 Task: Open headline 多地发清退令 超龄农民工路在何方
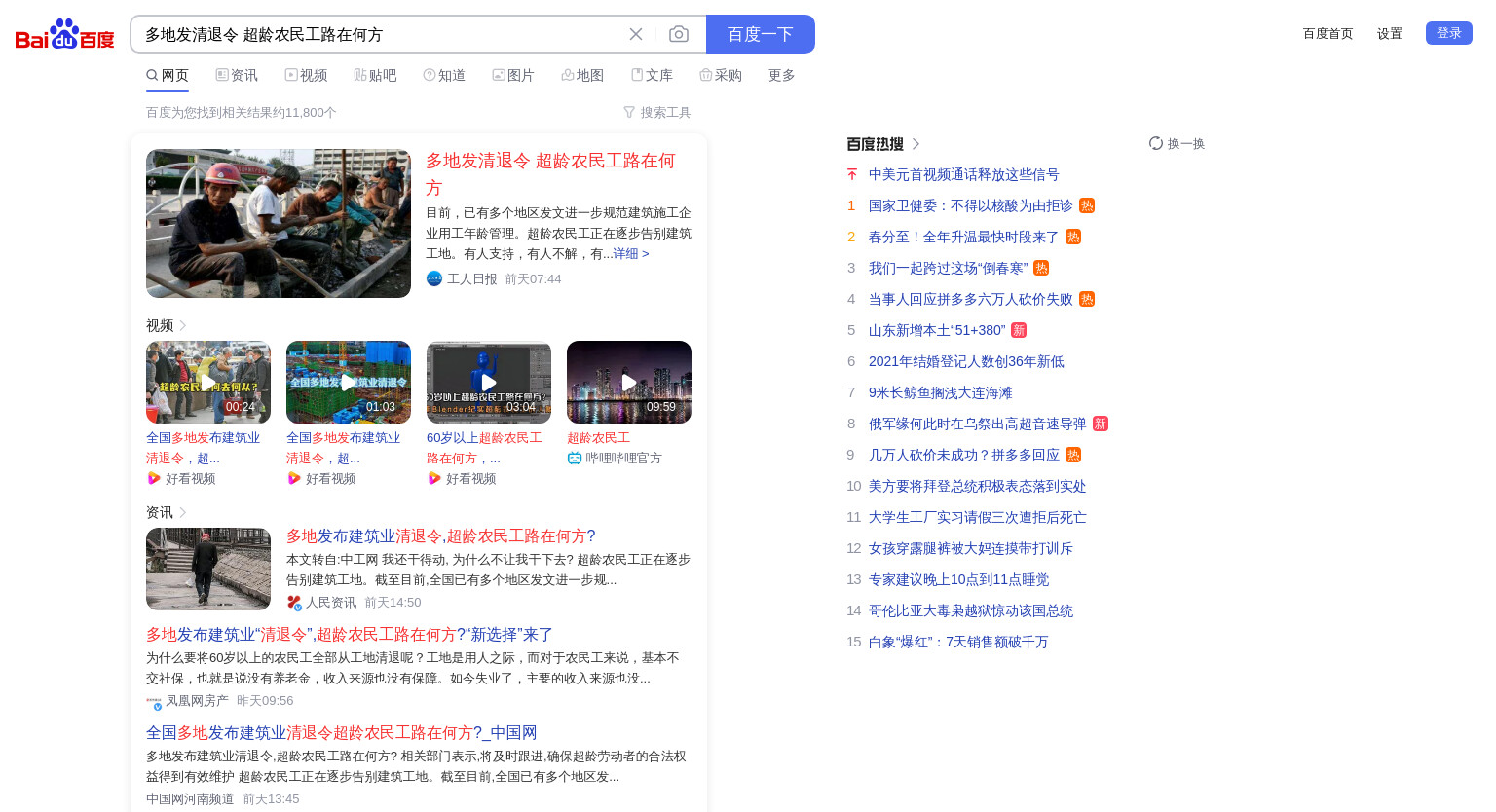click(550, 173)
